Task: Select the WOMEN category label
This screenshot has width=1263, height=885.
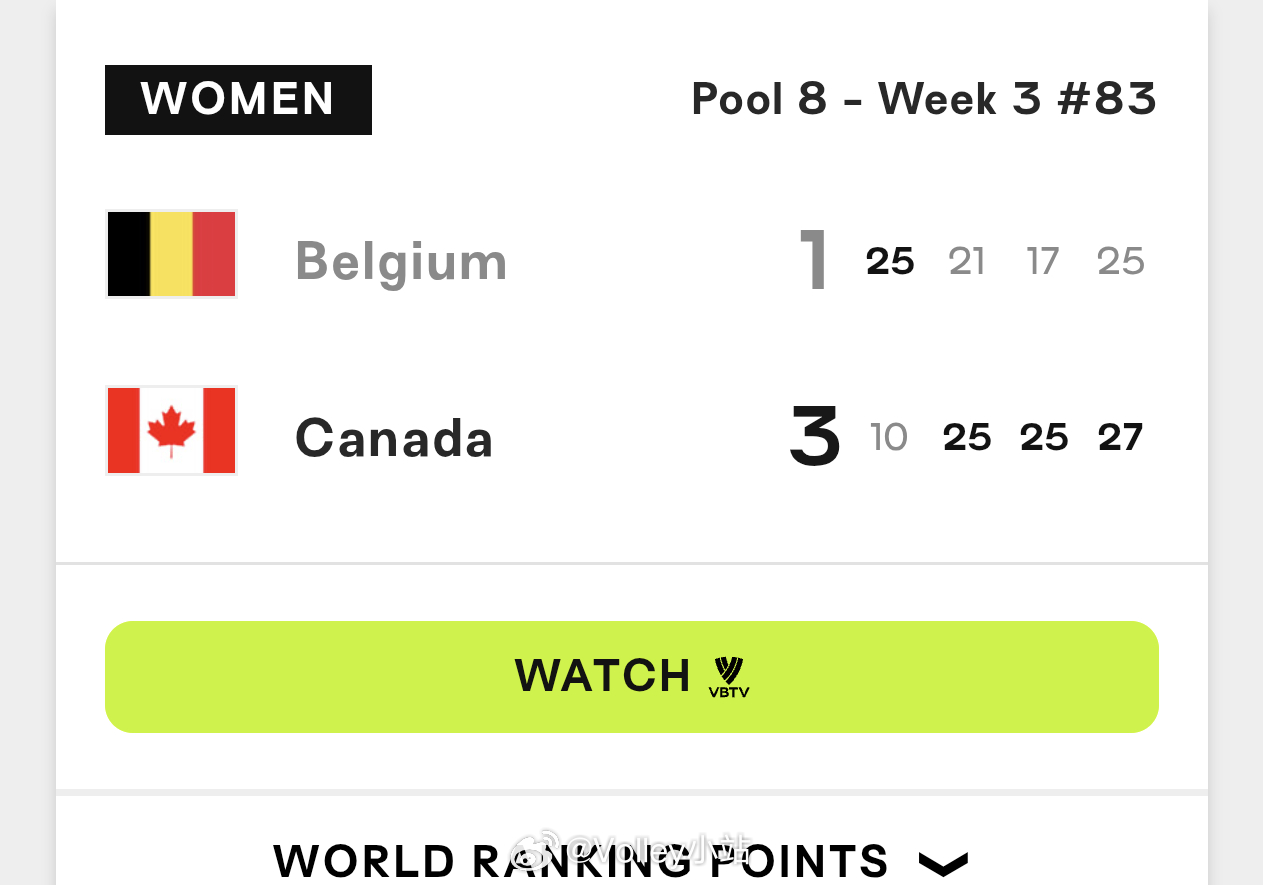Action: 238,100
